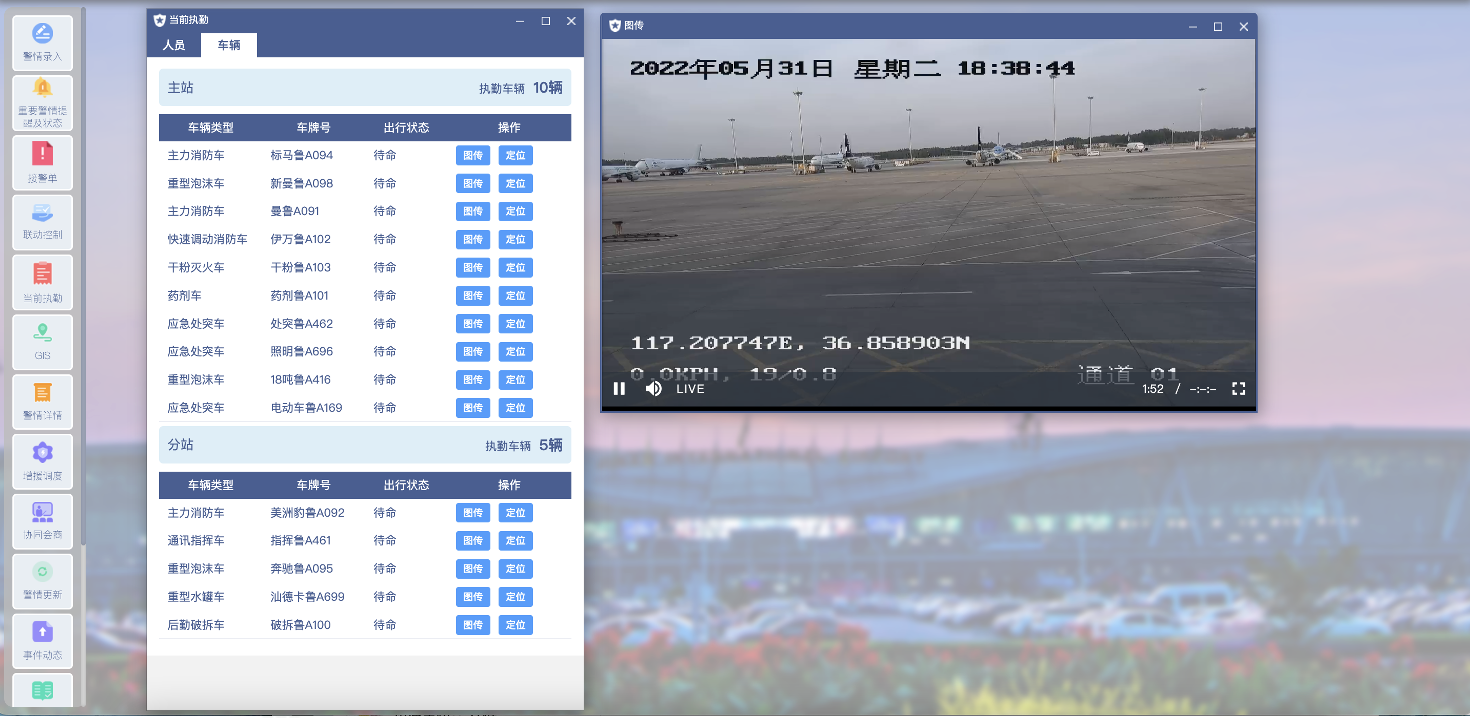
Task: Click 定位 for 标马鲁A094
Action: [516, 155]
